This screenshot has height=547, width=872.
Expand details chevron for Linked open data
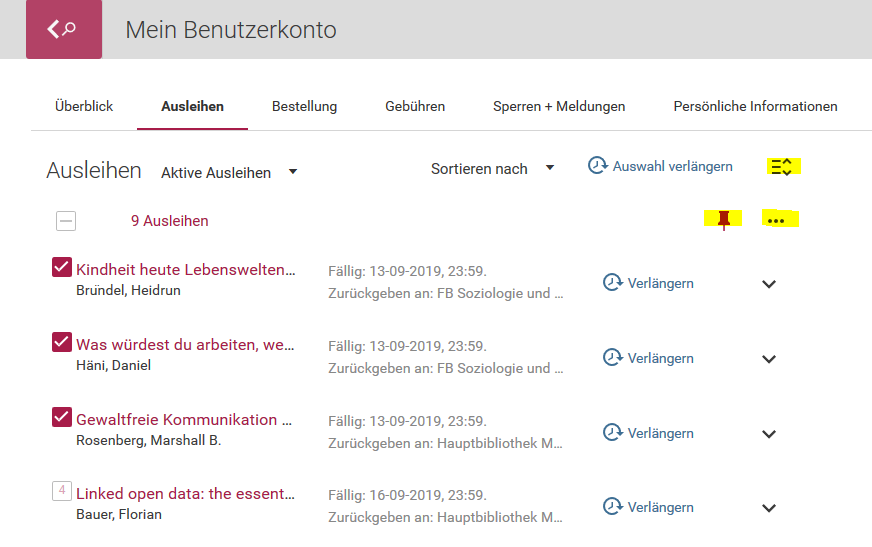click(769, 508)
